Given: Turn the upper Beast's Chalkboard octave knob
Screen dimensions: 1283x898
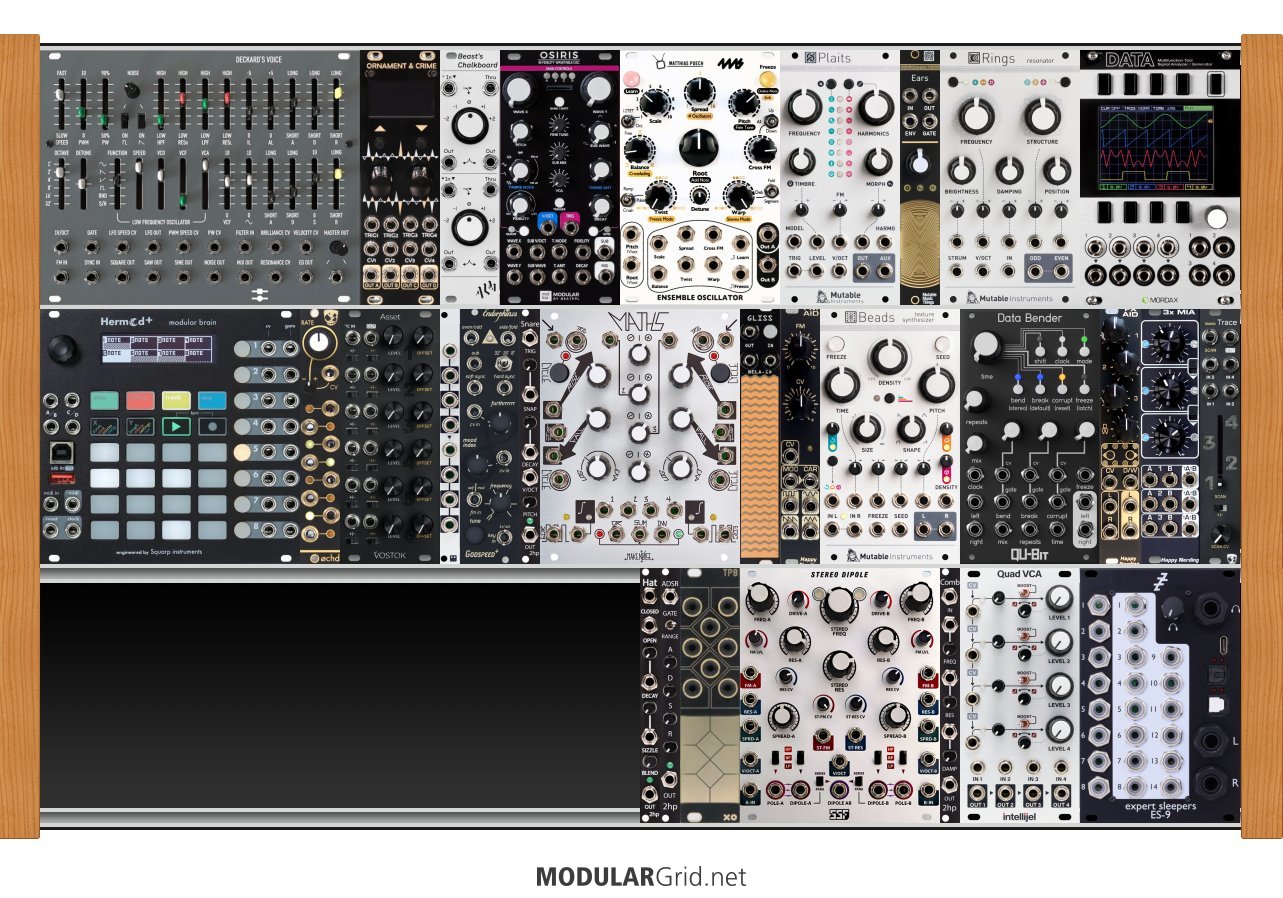Looking at the screenshot, I should tap(469, 125).
